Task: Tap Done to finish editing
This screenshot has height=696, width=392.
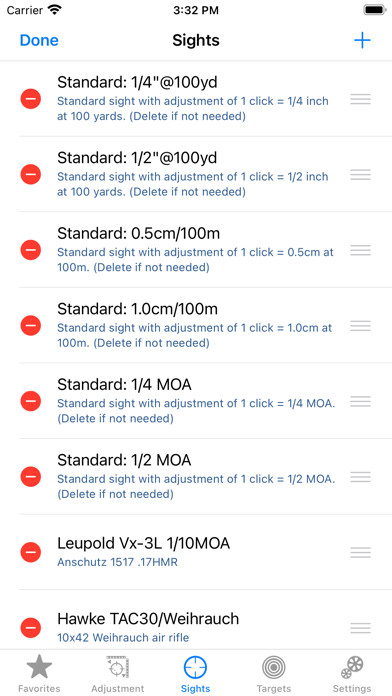Action: coord(39,40)
